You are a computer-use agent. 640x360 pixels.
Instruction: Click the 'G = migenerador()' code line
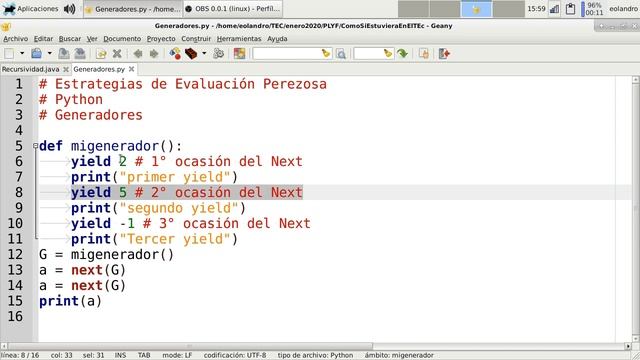pos(106,254)
